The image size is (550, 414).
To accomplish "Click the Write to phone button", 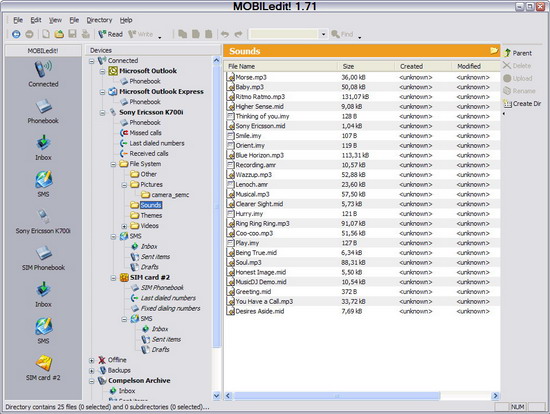I will coord(141,34).
